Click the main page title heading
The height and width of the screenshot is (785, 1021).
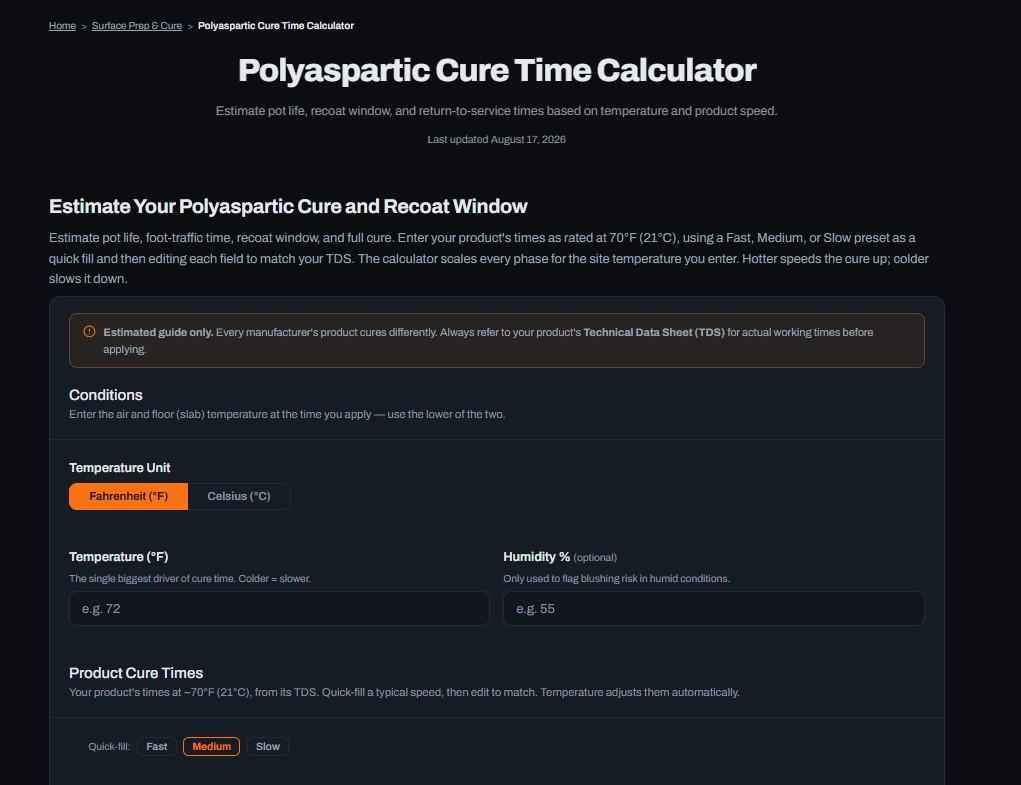(497, 70)
